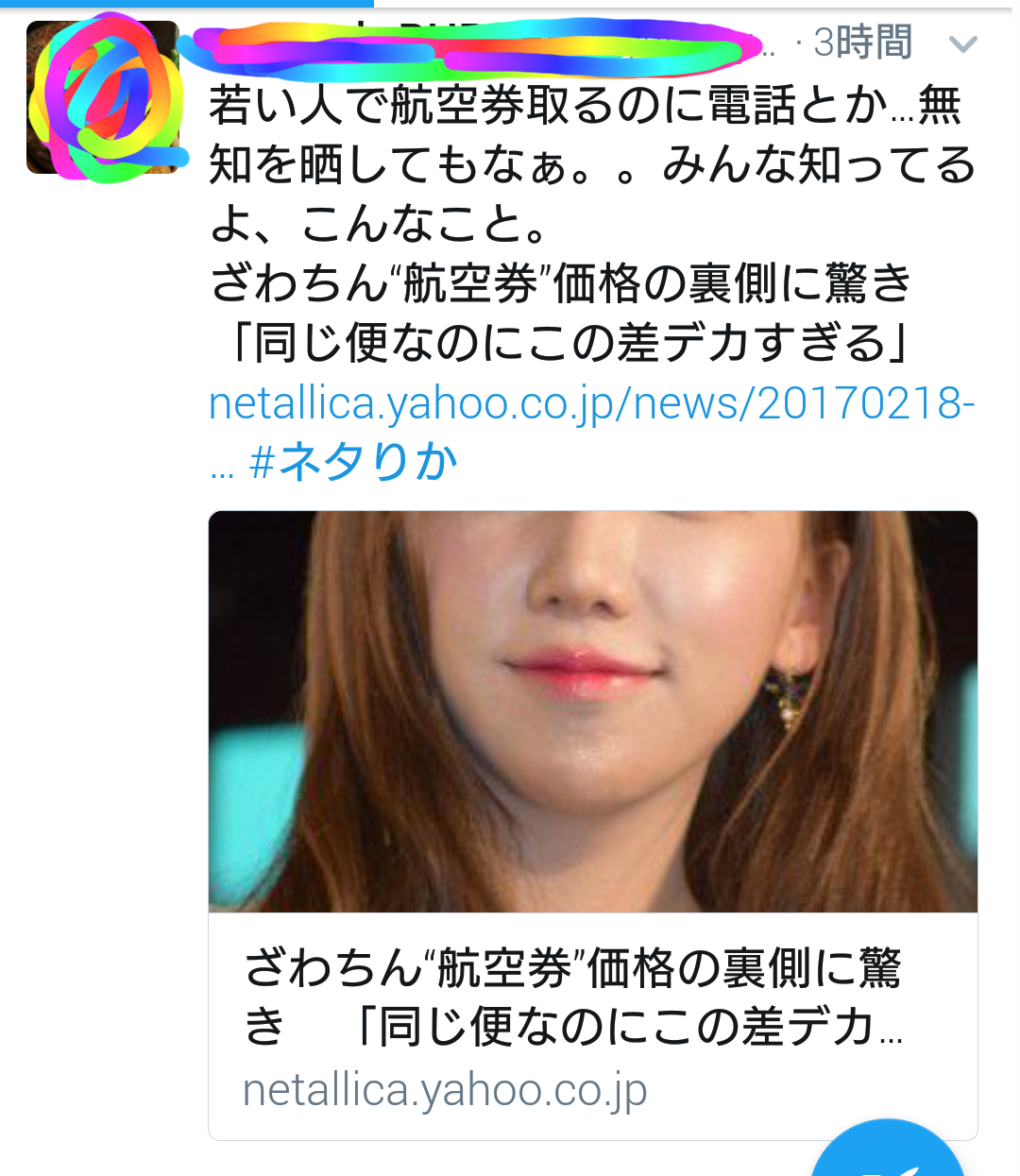Click the truncated handle ellipsis beside timestamp
The image size is (1020, 1176).
pyautogui.click(x=768, y=47)
